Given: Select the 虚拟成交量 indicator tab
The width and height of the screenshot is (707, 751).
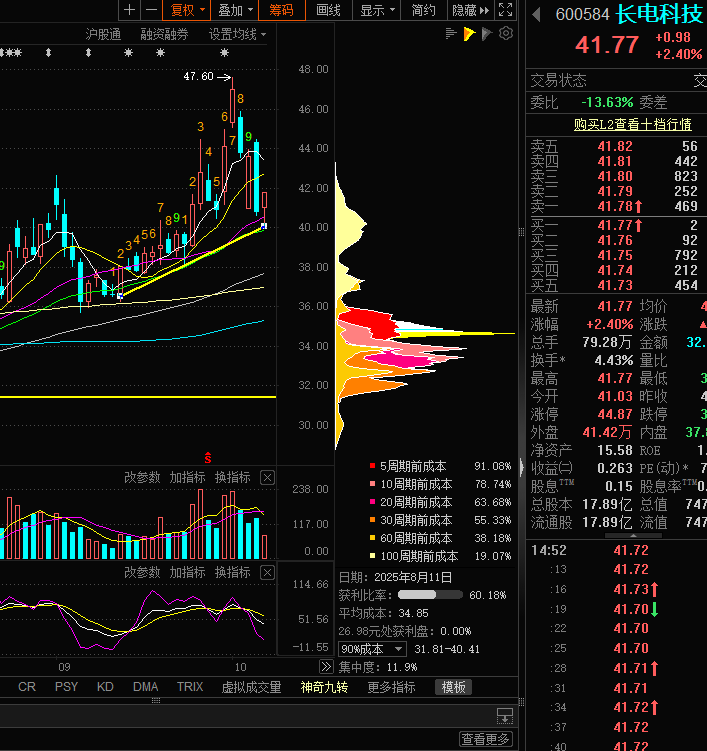Looking at the screenshot, I should point(251,687).
